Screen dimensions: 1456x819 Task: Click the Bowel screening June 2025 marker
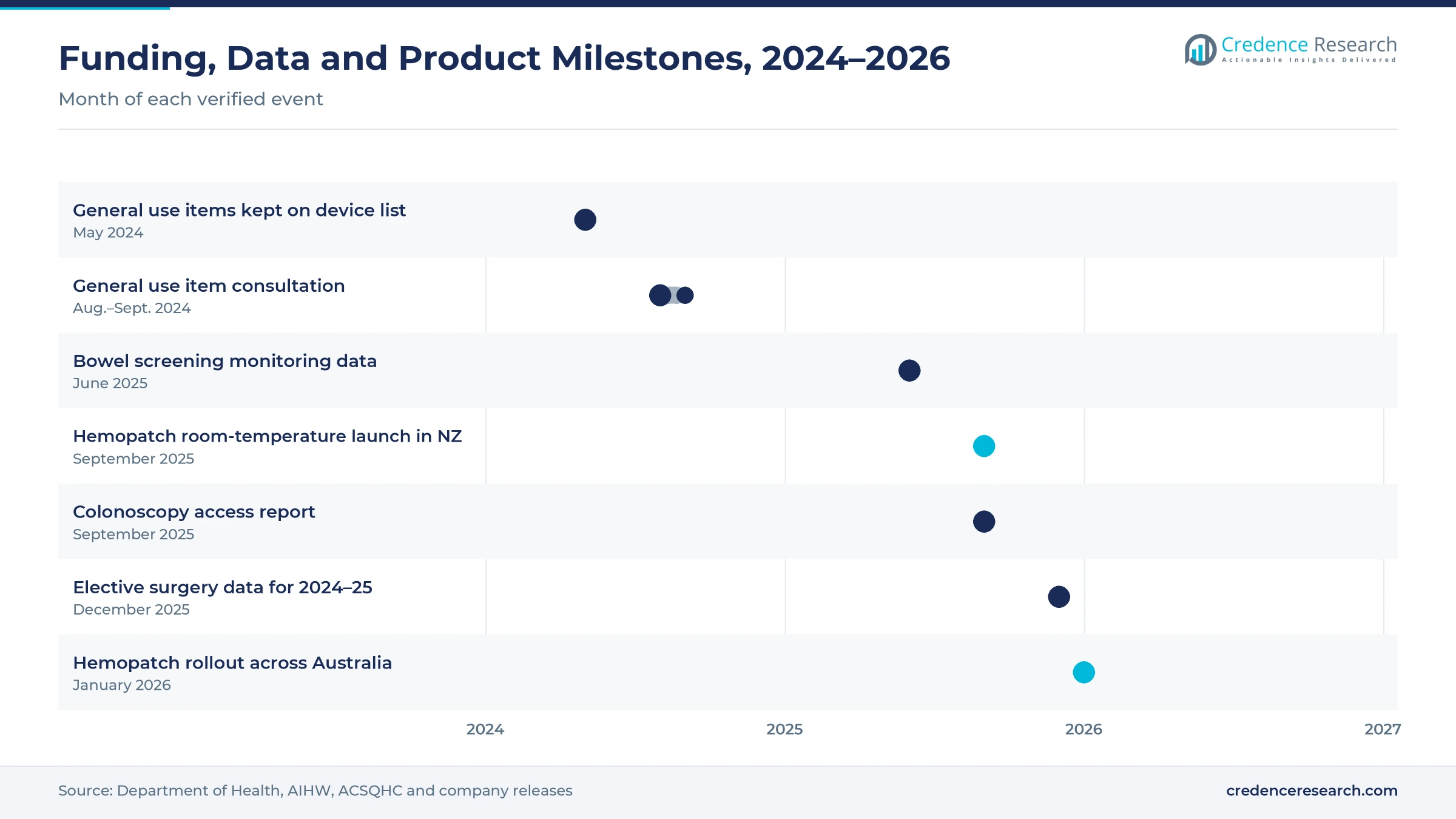(909, 371)
